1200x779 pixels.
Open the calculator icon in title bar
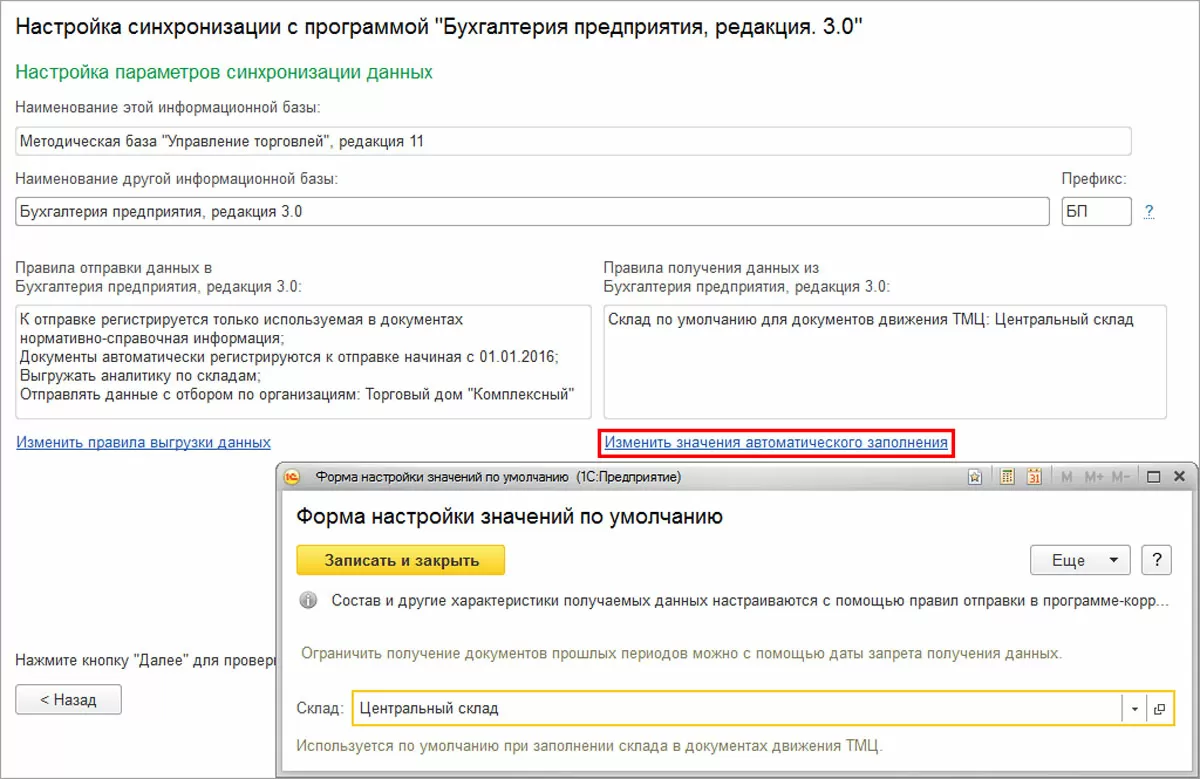[x=1008, y=477]
